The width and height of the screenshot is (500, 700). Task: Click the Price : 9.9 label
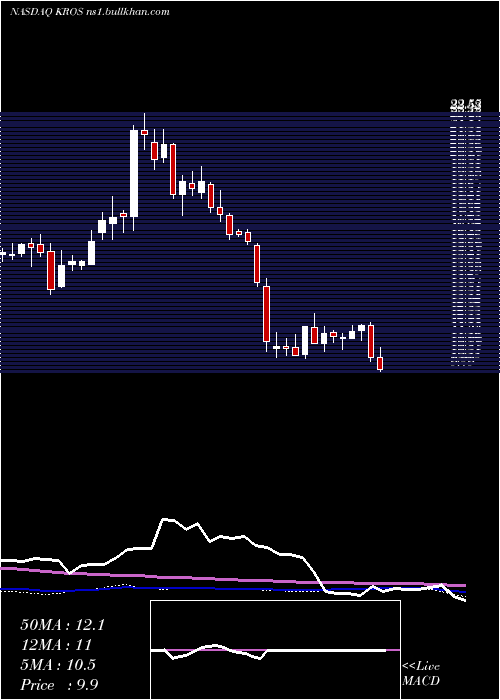point(59,685)
